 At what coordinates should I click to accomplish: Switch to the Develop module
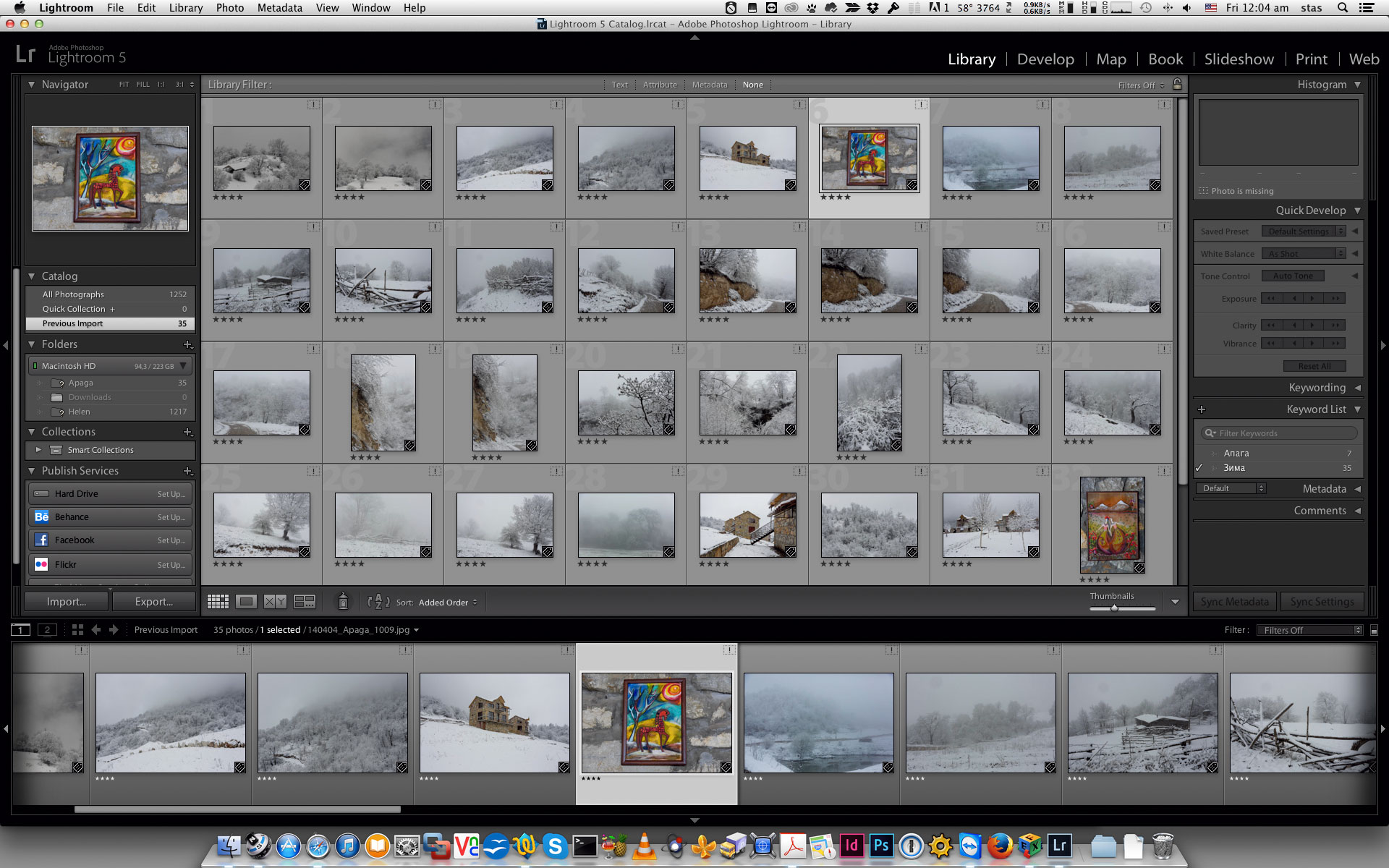(1045, 59)
